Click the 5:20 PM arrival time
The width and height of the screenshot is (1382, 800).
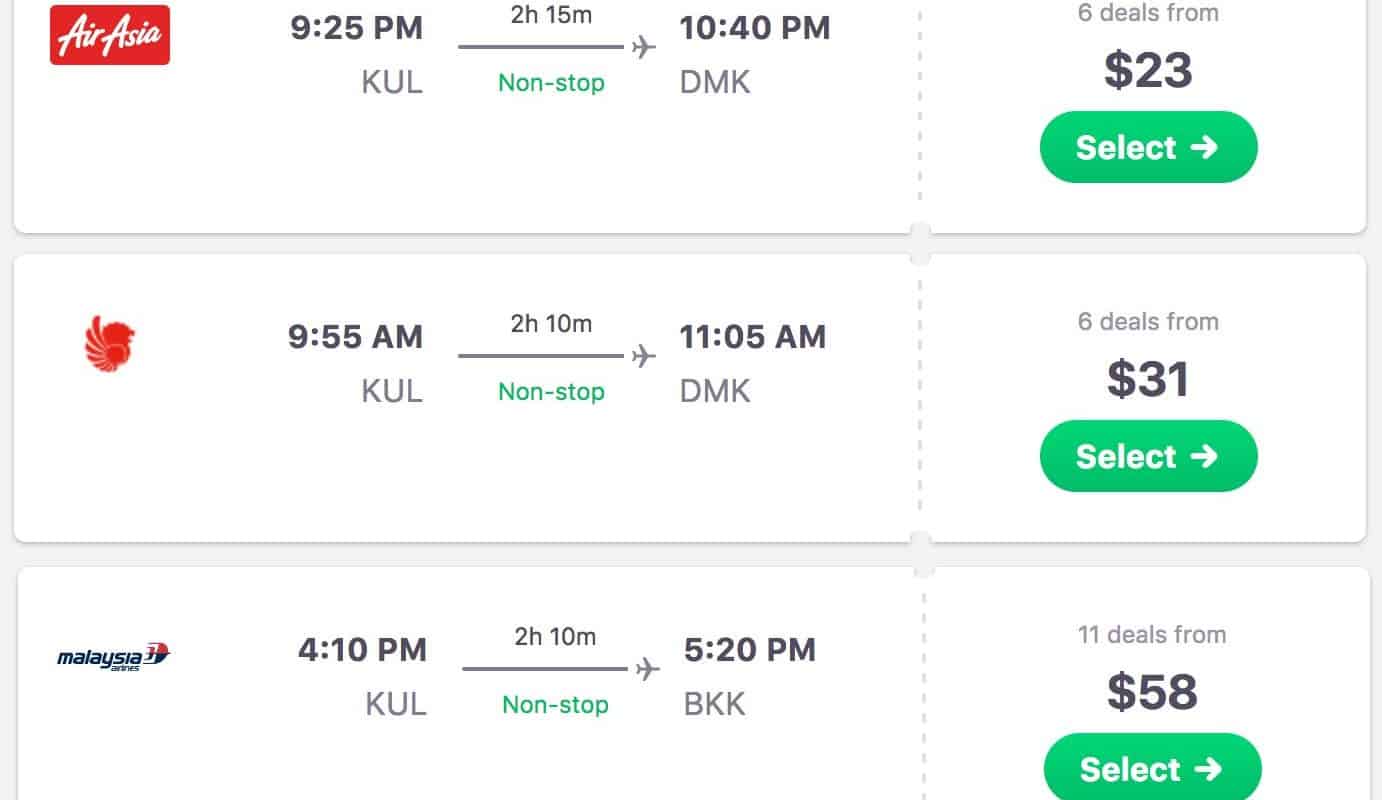[750, 650]
